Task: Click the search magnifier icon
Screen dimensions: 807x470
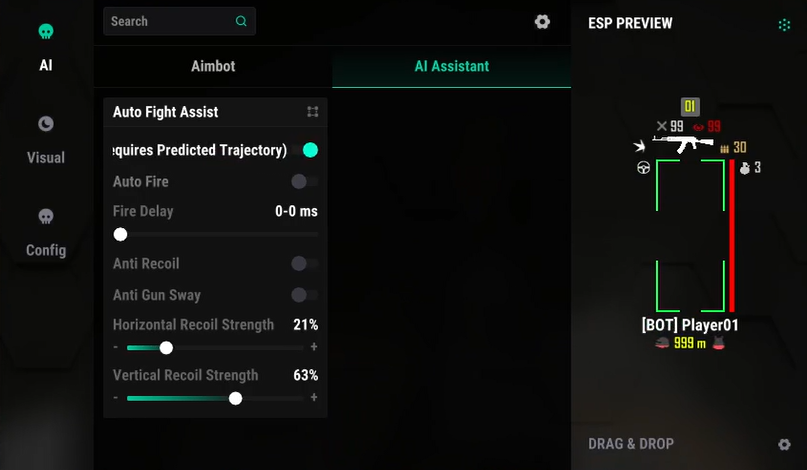Action: [241, 21]
